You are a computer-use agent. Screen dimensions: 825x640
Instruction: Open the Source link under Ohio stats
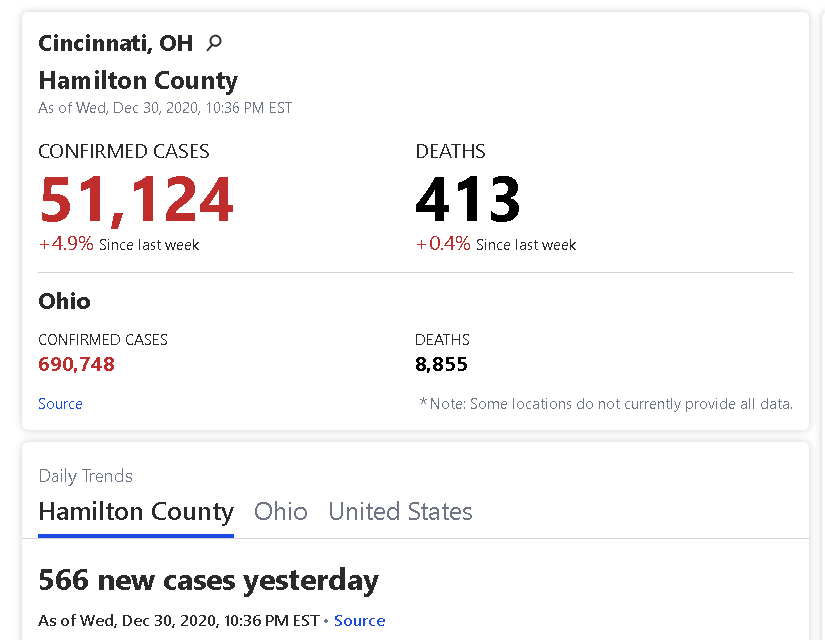tap(60, 404)
